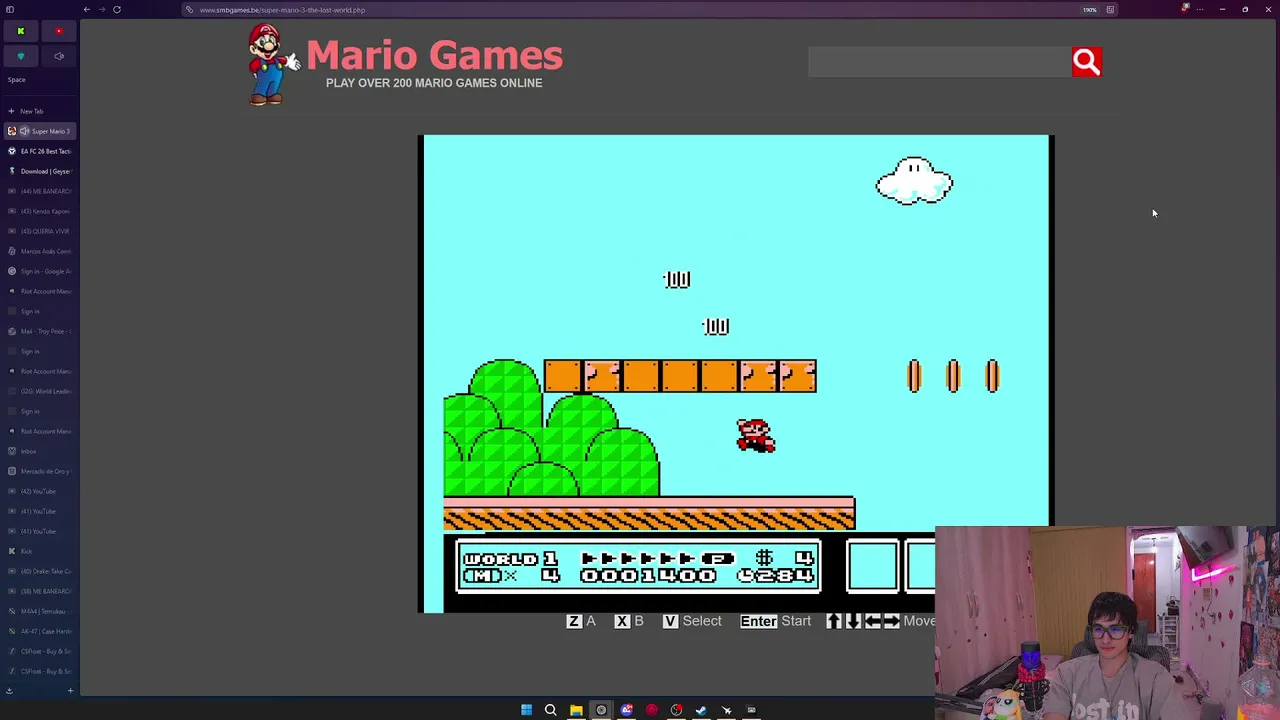Switch to the M4A4 | Temukau tab

click(x=40, y=611)
